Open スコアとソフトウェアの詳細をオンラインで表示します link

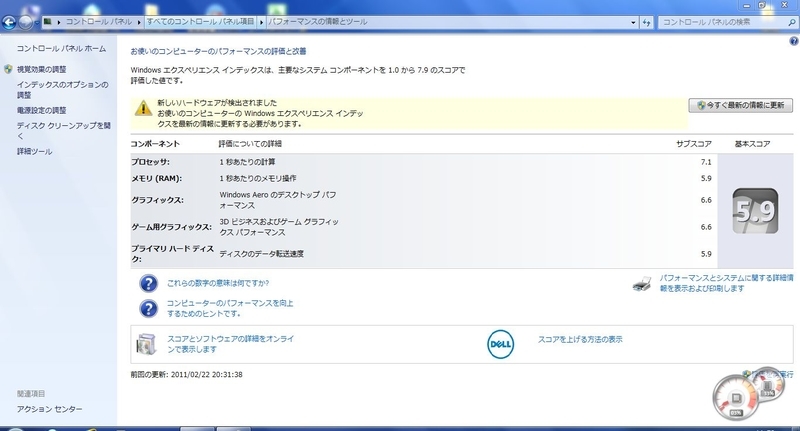point(231,344)
